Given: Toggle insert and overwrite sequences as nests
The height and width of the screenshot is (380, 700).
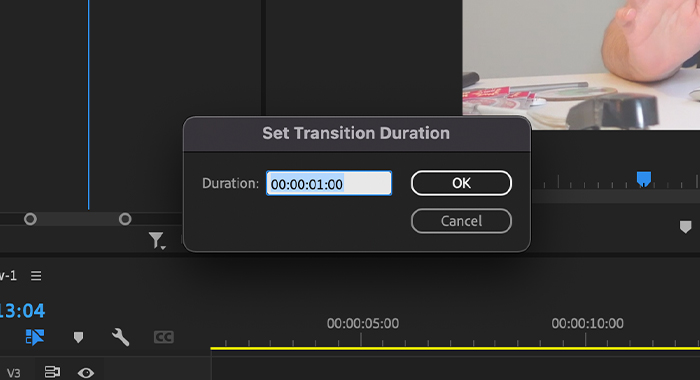Looking at the screenshot, I should click(x=34, y=337).
